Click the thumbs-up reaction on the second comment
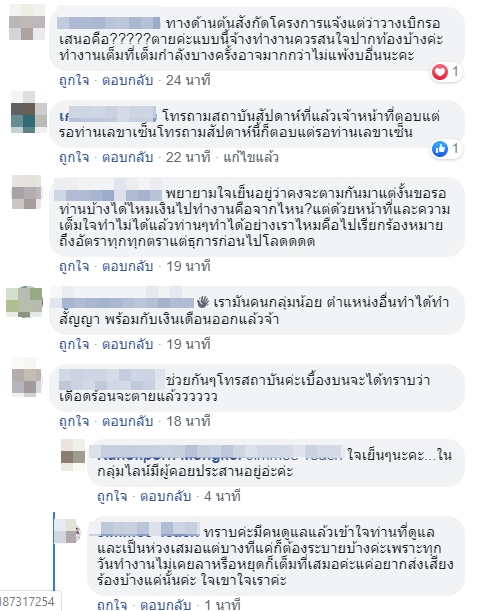This screenshot has width=495, height=611. [440, 149]
